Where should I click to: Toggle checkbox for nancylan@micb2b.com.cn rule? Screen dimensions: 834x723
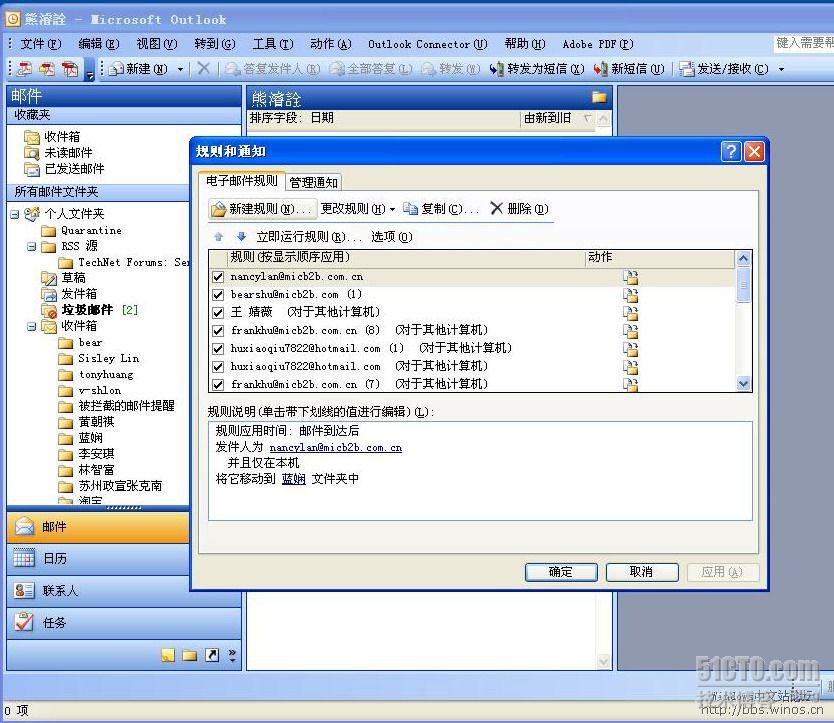[218, 277]
